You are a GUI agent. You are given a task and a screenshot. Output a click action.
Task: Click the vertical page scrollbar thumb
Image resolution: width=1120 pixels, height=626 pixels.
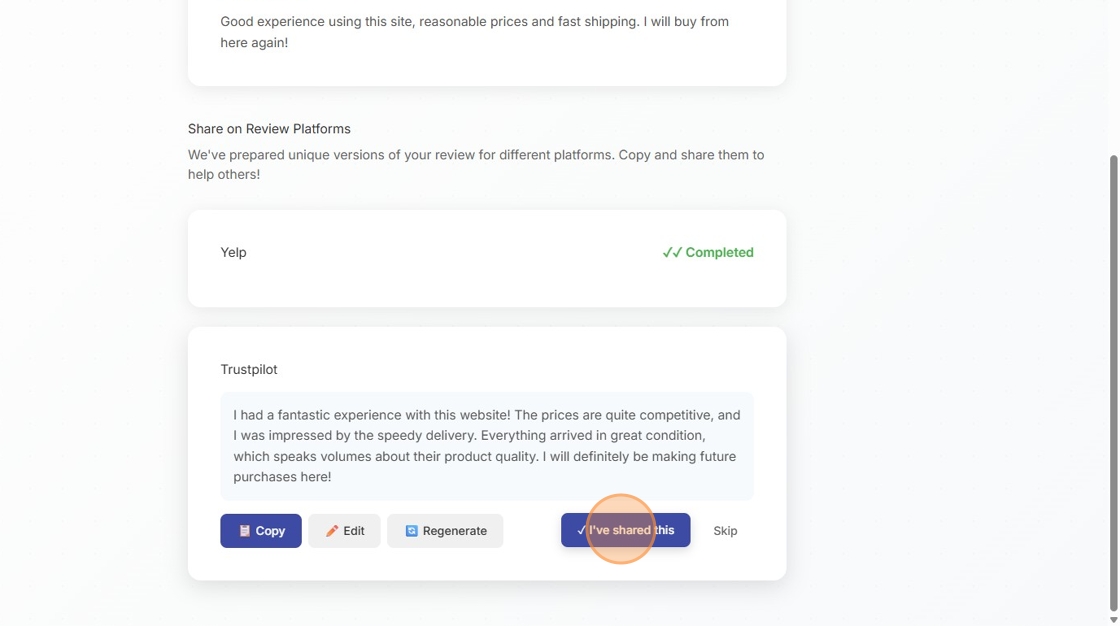point(1114,380)
